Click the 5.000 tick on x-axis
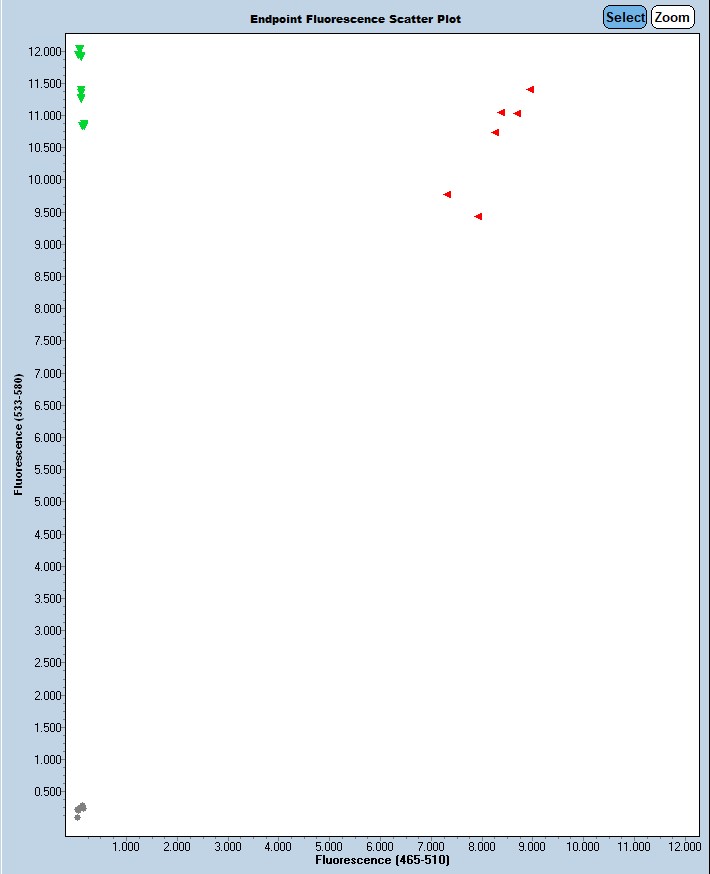710x874 pixels. tap(329, 846)
